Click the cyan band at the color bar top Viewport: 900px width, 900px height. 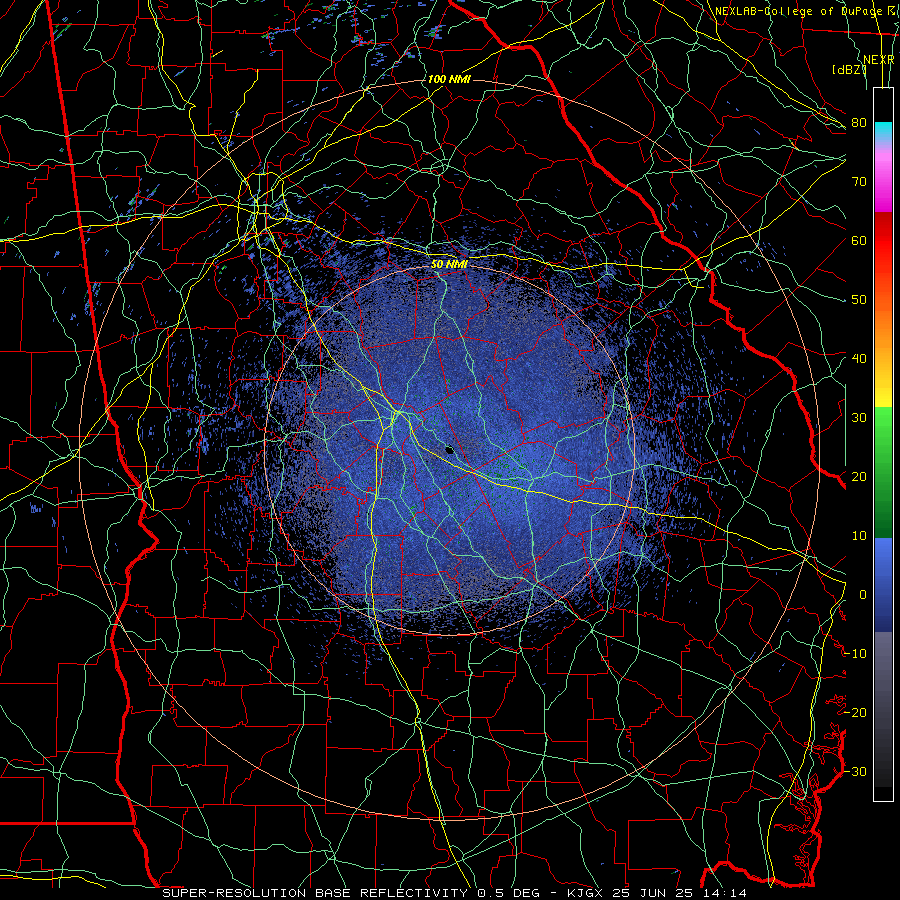pyautogui.click(x=883, y=129)
